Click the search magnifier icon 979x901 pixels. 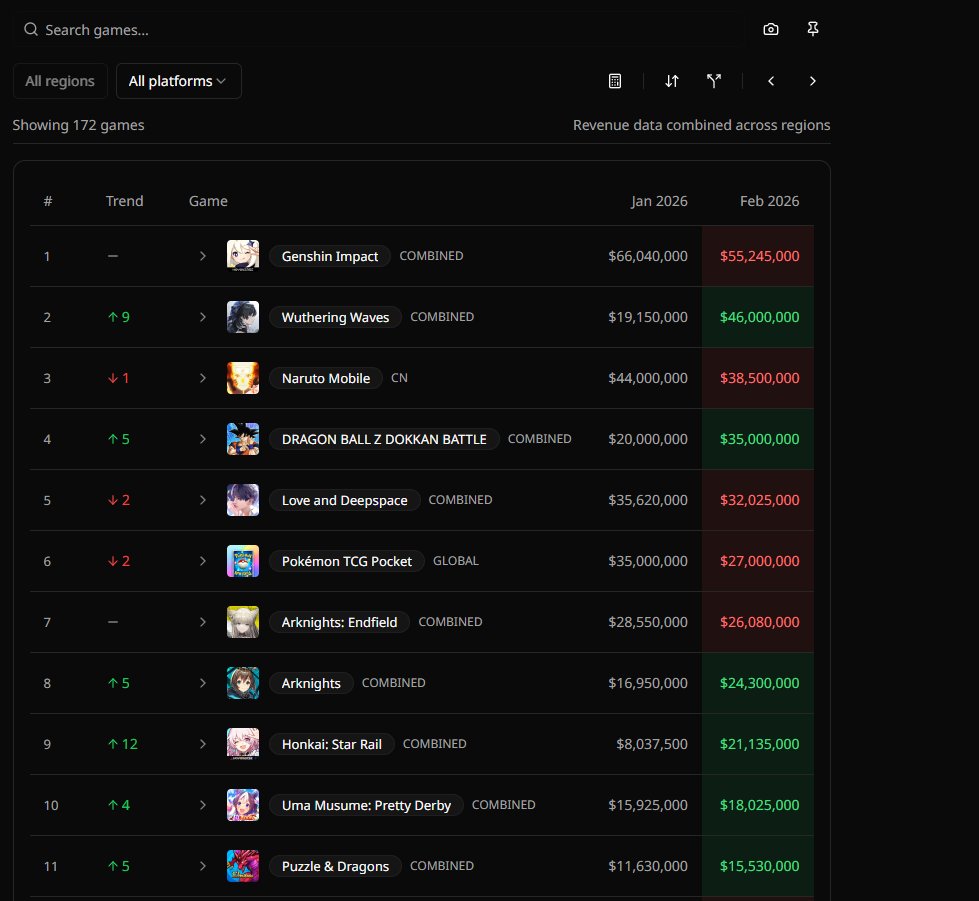coord(31,29)
